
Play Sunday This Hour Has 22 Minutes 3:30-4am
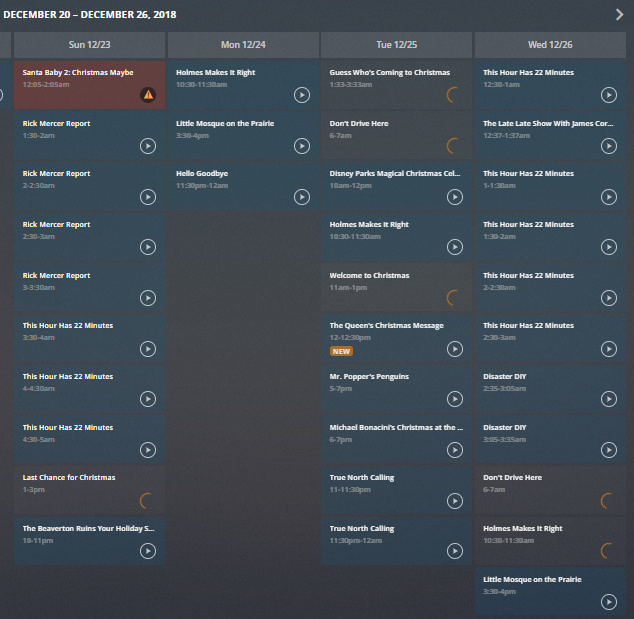[x=148, y=349]
